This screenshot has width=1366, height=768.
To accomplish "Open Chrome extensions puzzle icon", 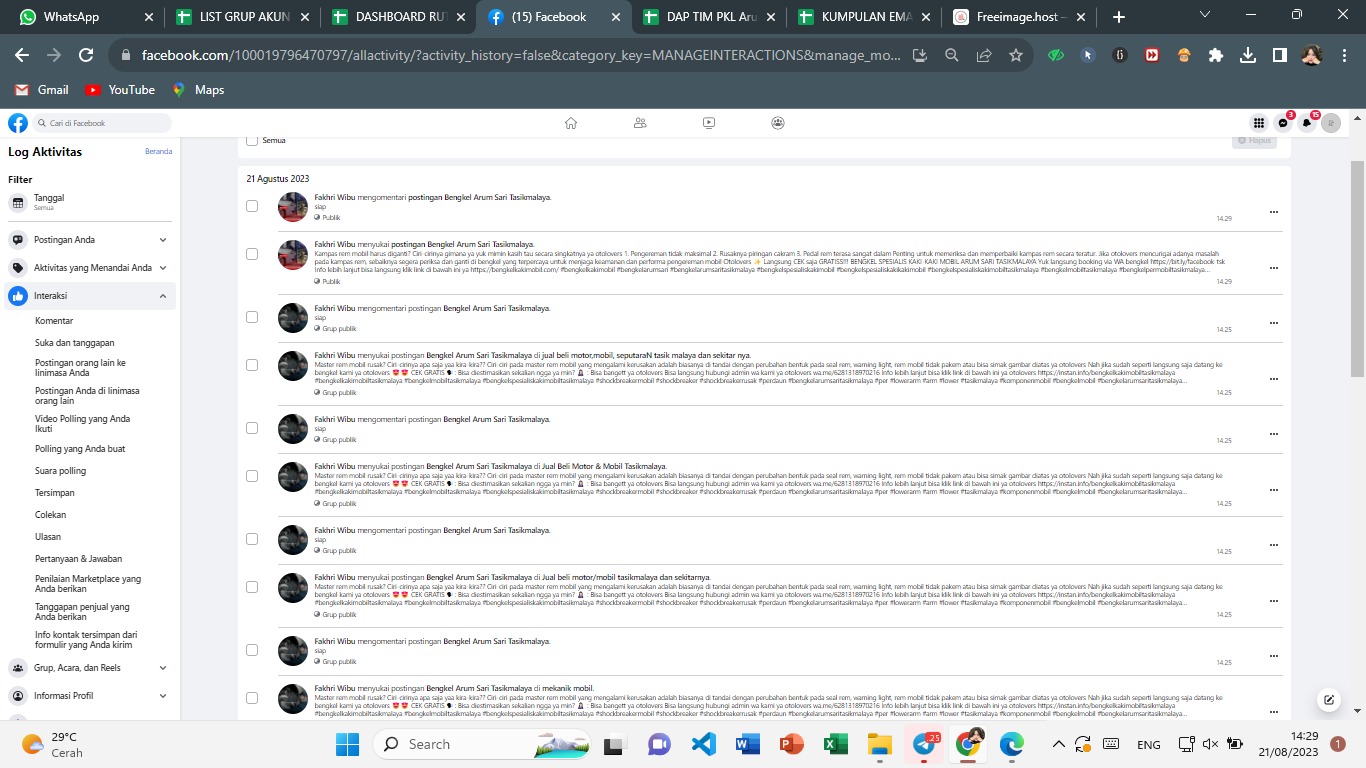I will click(x=1216, y=56).
